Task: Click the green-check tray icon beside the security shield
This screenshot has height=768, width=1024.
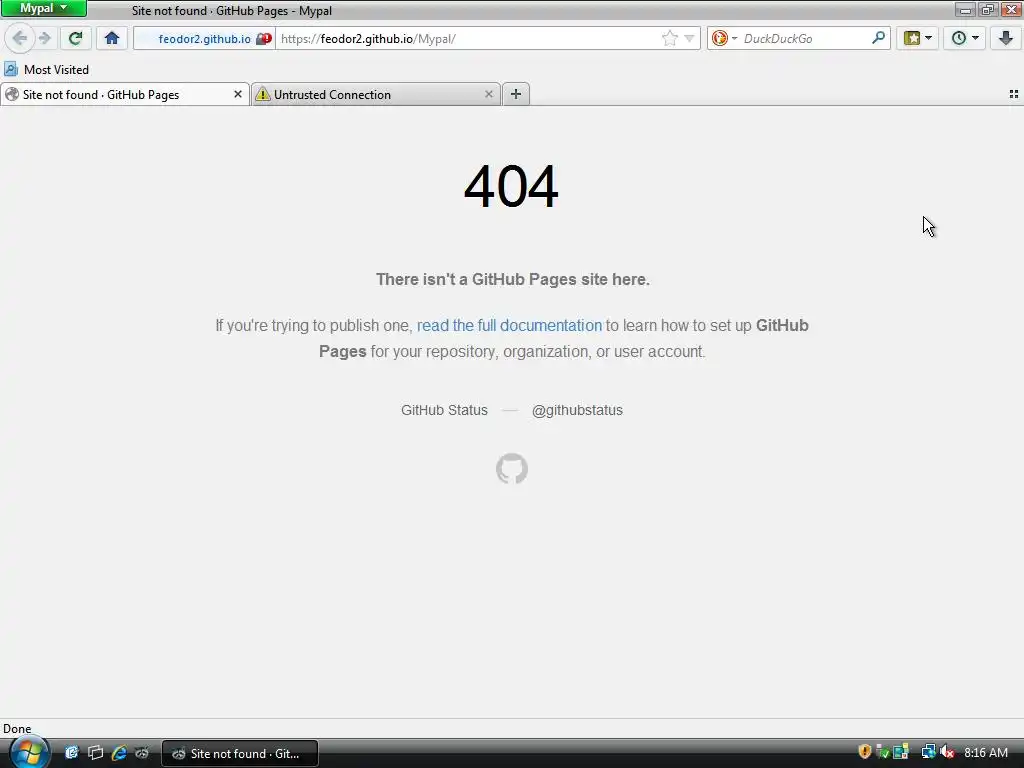Action: point(883,752)
